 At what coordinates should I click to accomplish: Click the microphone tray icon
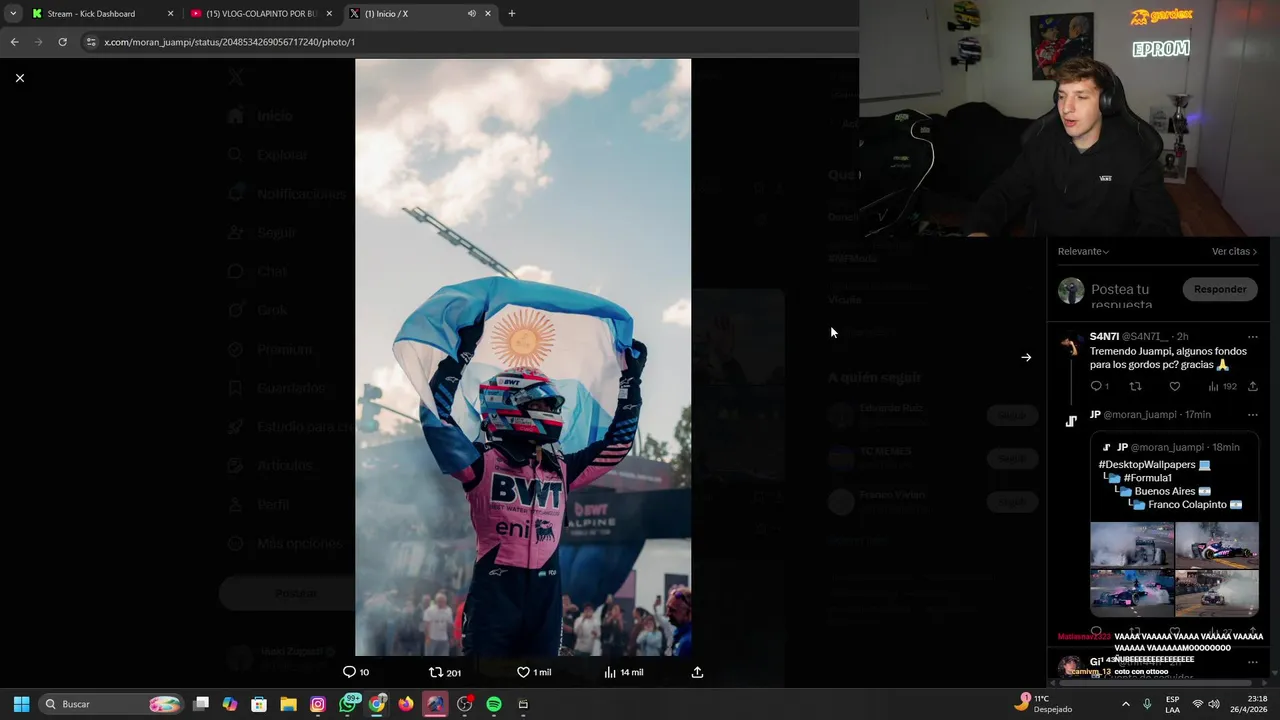point(1147,704)
